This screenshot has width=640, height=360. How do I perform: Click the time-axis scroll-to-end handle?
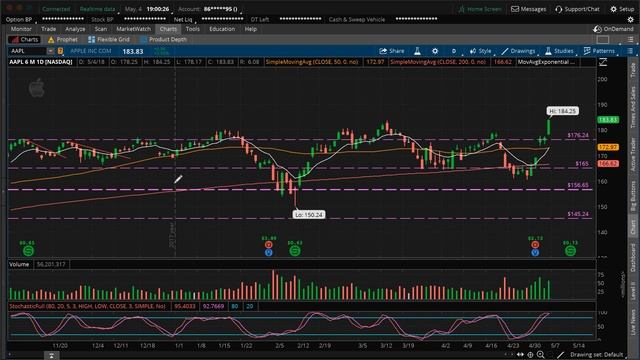pyautogui.click(x=52, y=356)
